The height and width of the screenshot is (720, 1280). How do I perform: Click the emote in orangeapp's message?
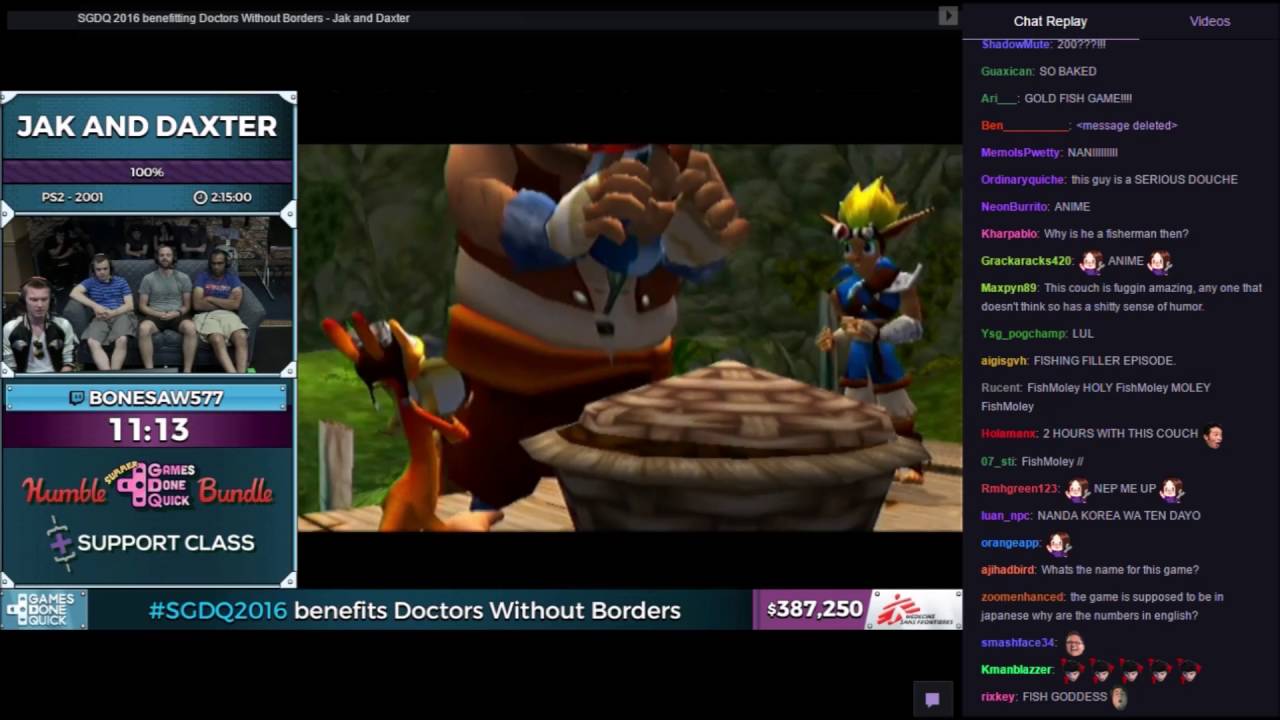(x=1059, y=544)
